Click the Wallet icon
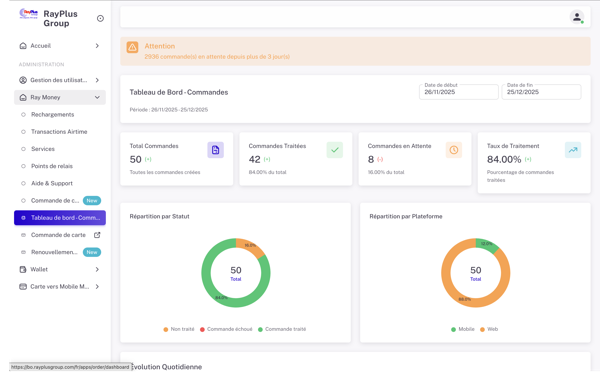The width and height of the screenshot is (600, 382). 23,269
